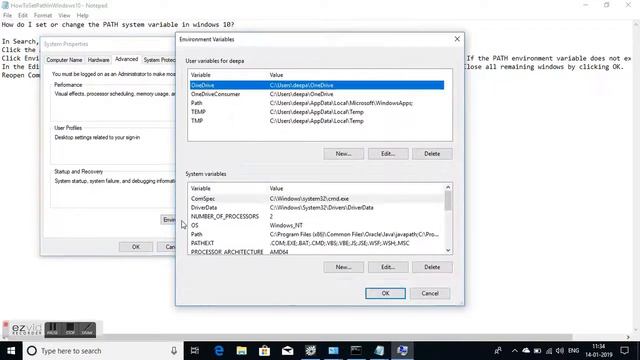Click Stop on the Ezvid recorder

tap(70, 329)
